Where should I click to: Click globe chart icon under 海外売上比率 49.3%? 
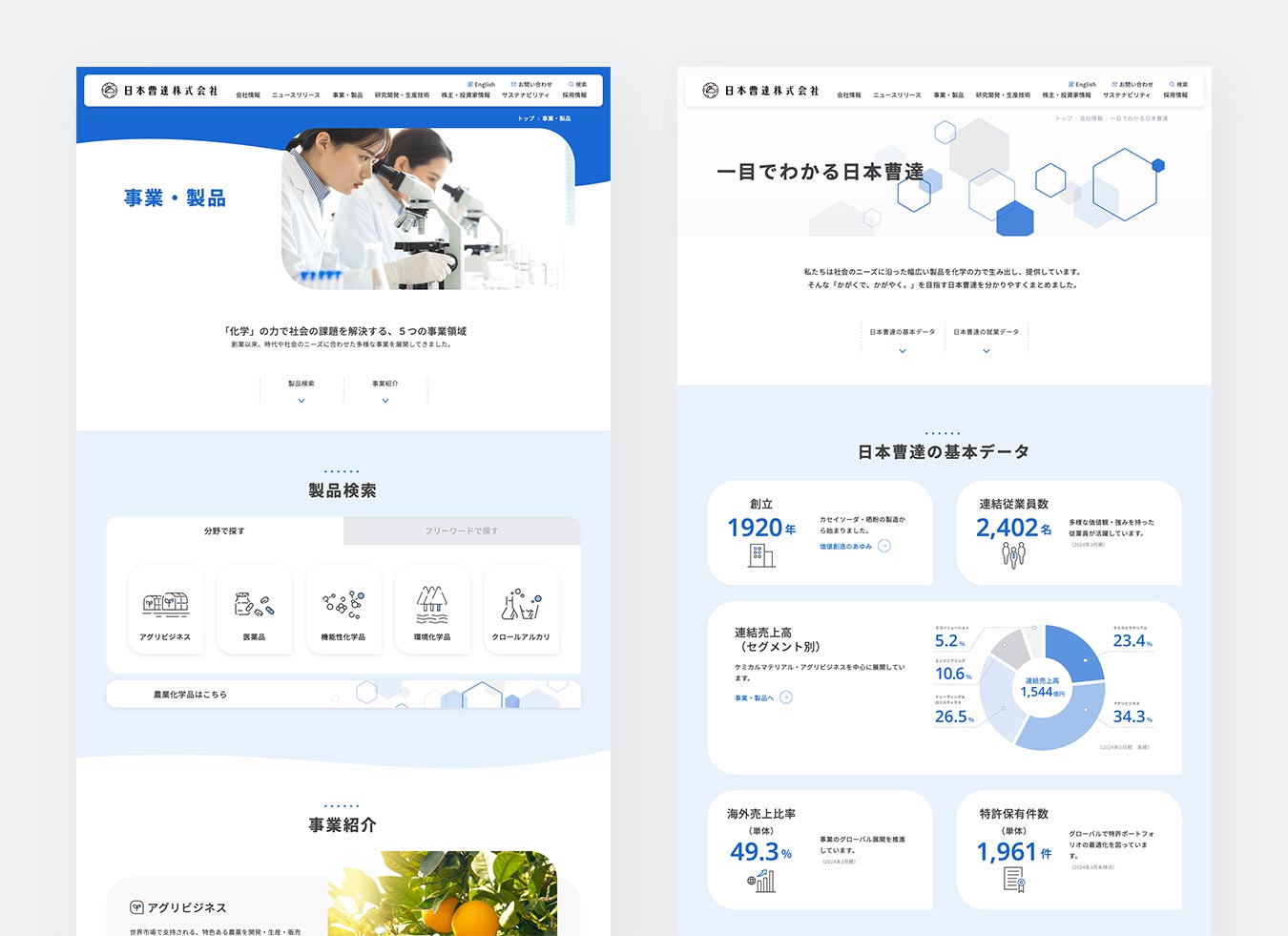pyautogui.click(x=761, y=881)
